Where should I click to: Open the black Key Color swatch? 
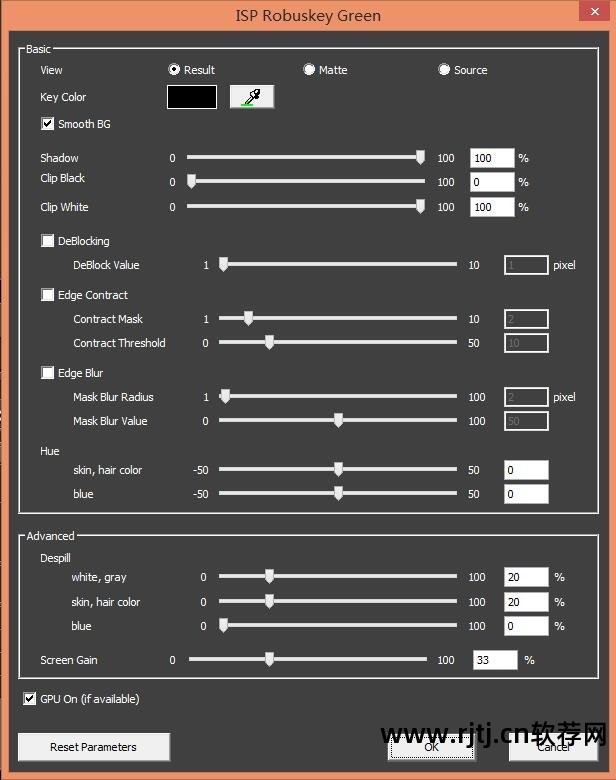click(192, 97)
